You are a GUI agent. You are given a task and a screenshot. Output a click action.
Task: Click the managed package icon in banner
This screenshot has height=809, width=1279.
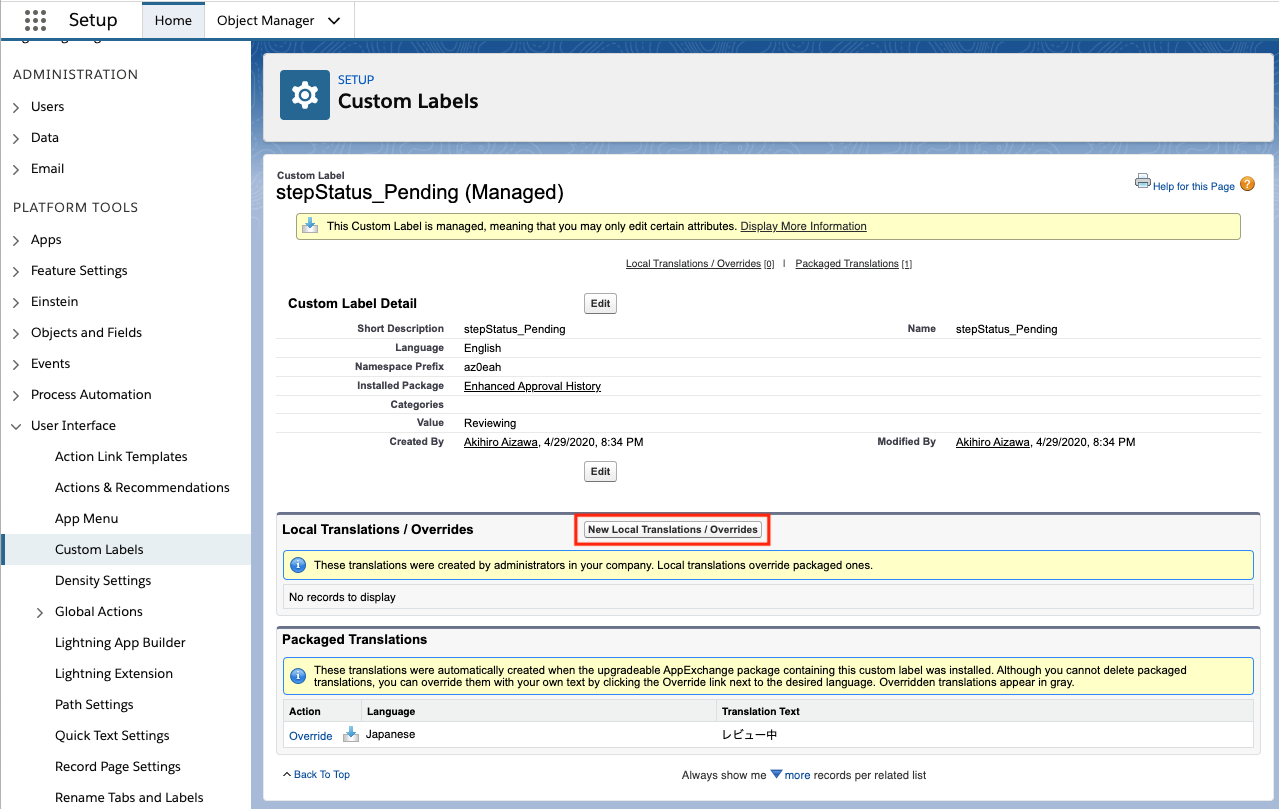310,226
